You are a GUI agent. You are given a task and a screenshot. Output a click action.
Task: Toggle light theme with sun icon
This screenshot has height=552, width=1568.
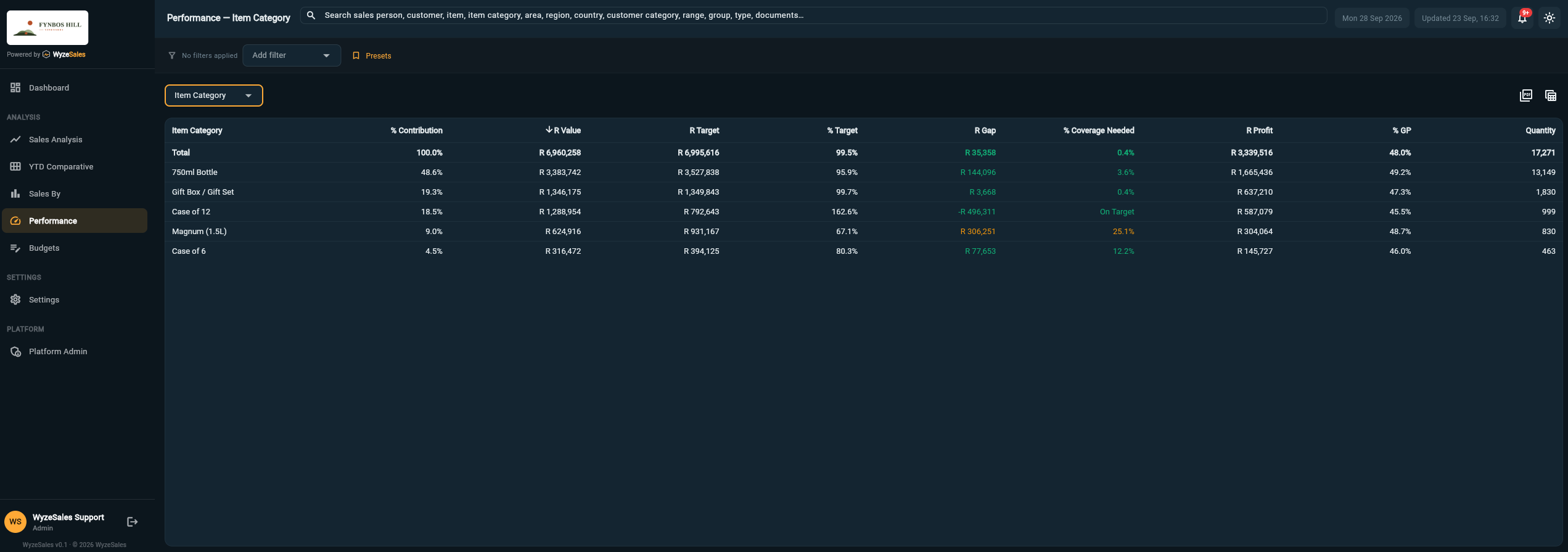pos(1550,18)
